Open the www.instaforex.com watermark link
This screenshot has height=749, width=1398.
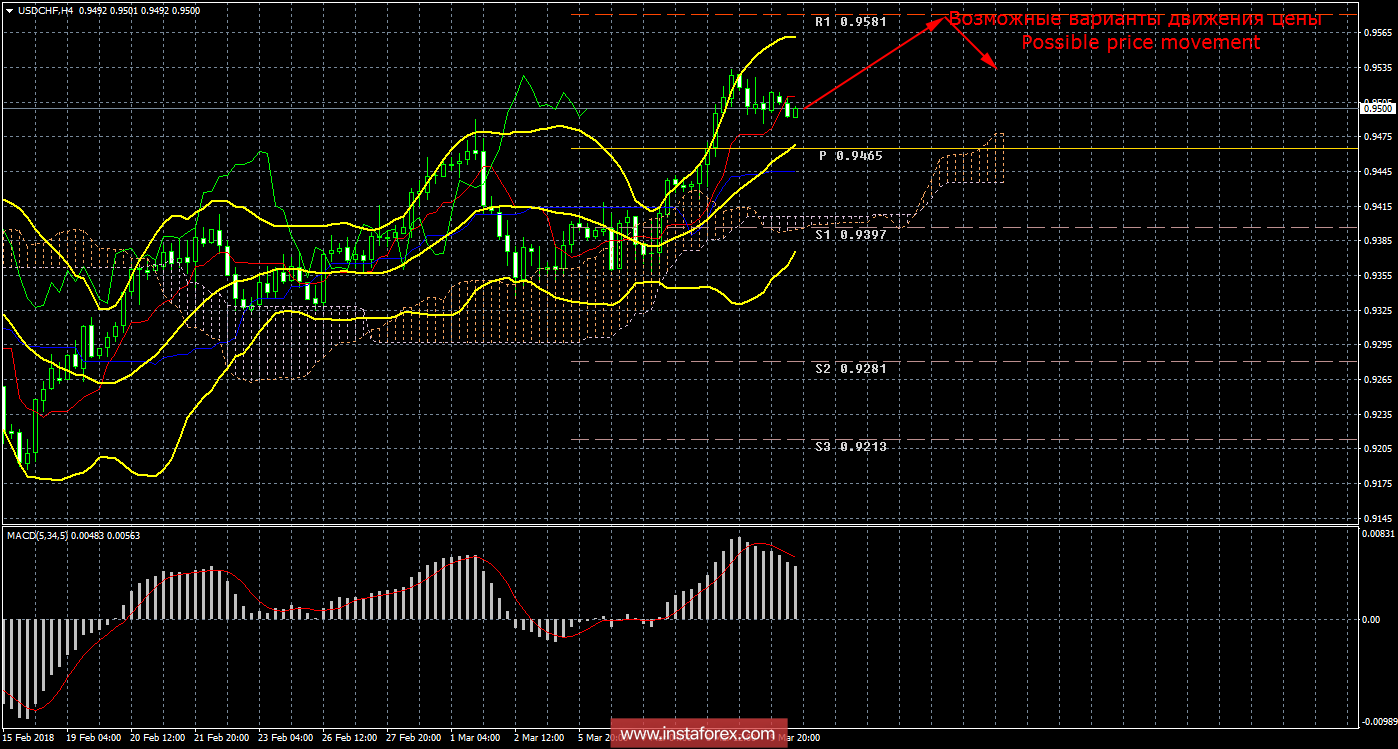click(697, 734)
